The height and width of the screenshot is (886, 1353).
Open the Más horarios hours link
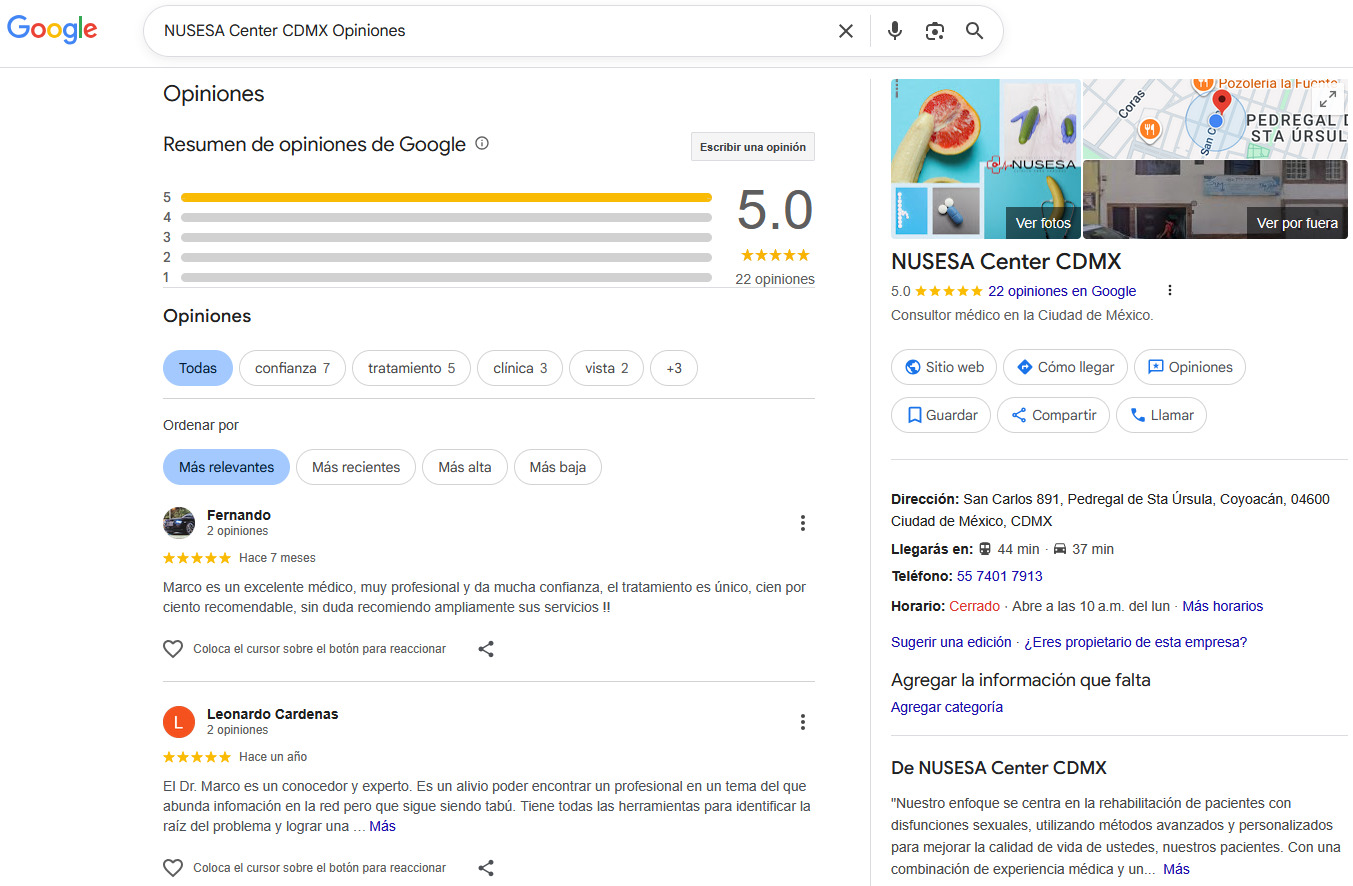coord(1222,606)
